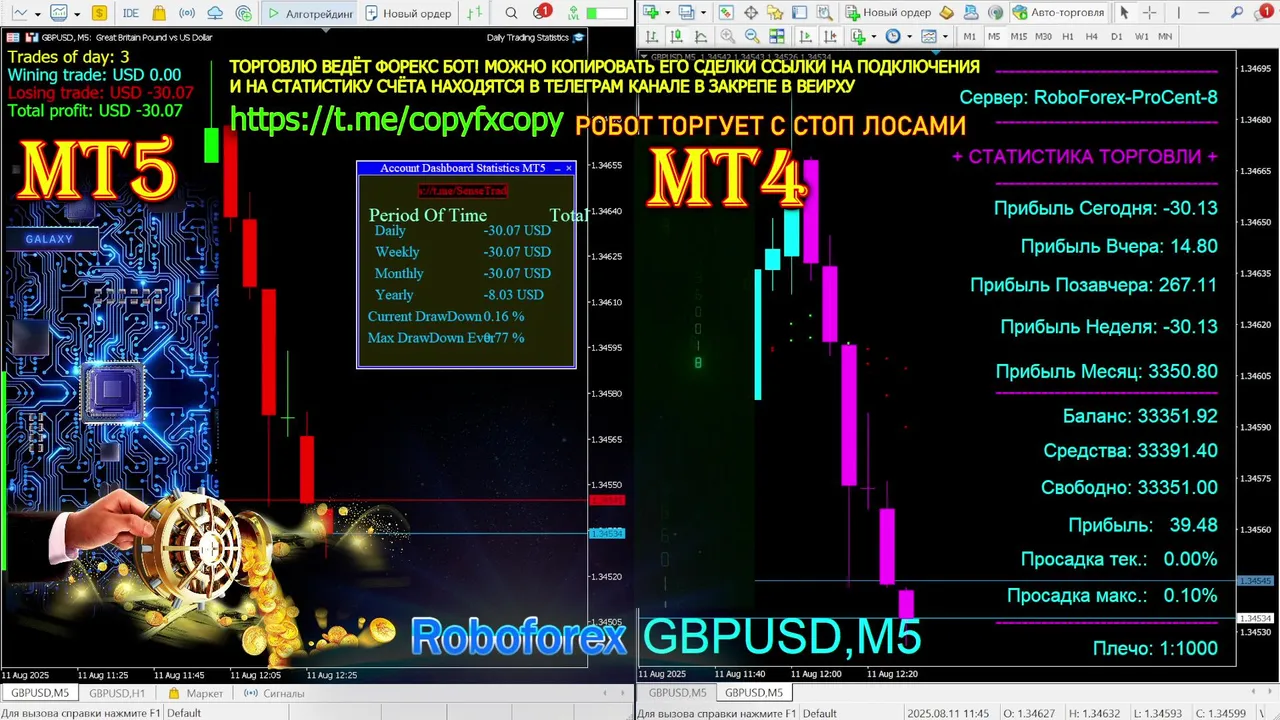This screenshot has height=720, width=1280.
Task: Switch to GBPUSD,H1 tab in MT5
Action: click(x=117, y=693)
